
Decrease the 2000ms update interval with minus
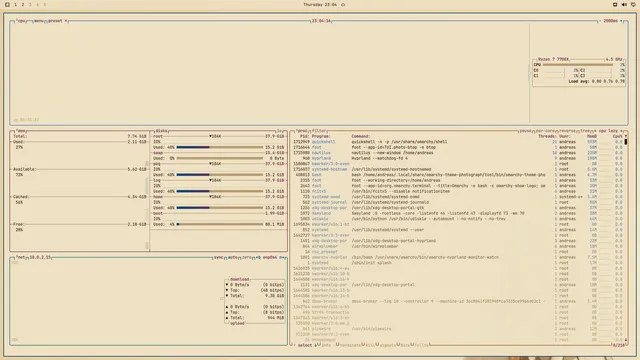pos(600,21)
